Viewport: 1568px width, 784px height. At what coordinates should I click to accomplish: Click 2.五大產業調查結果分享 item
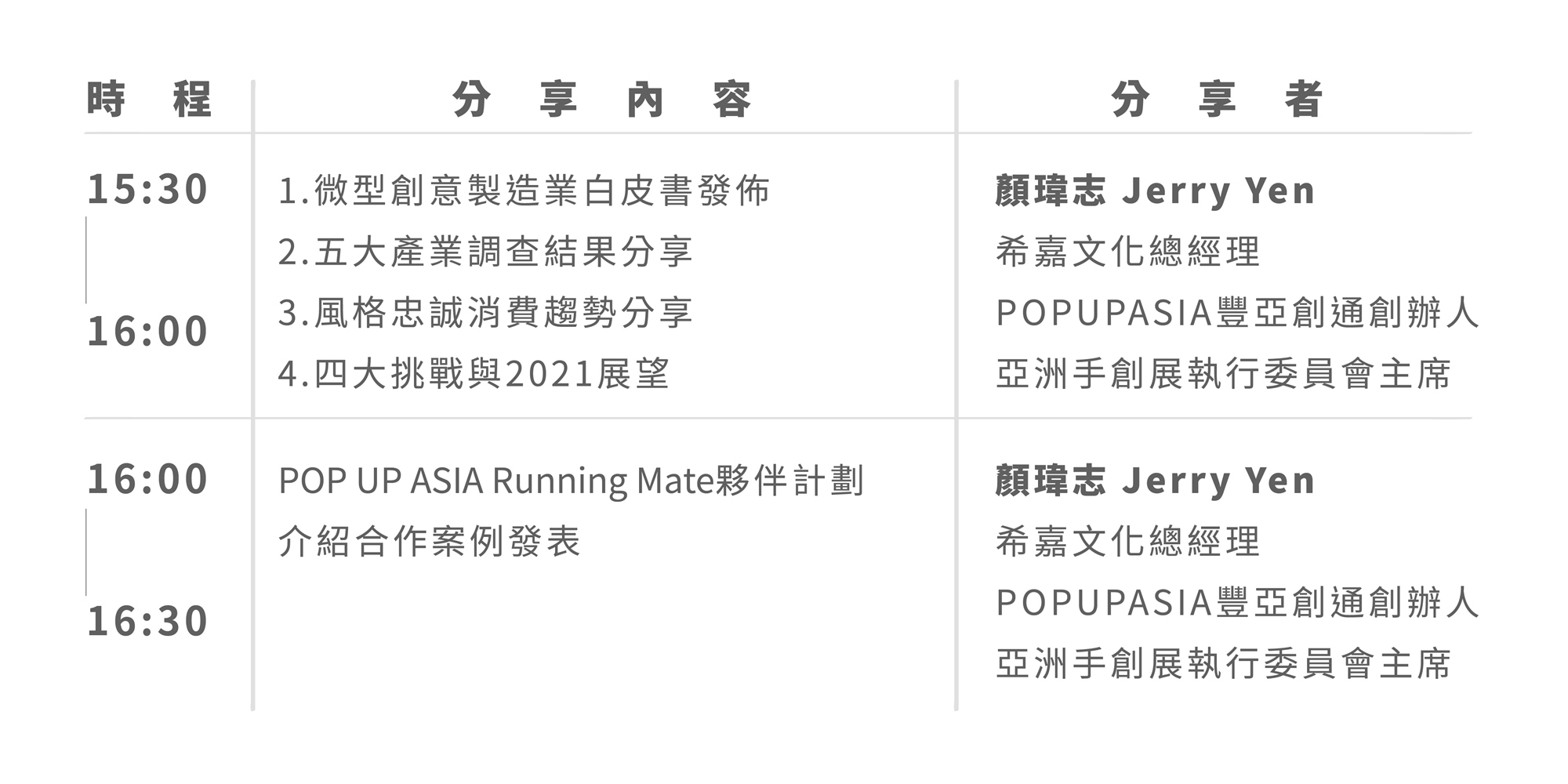[485, 252]
